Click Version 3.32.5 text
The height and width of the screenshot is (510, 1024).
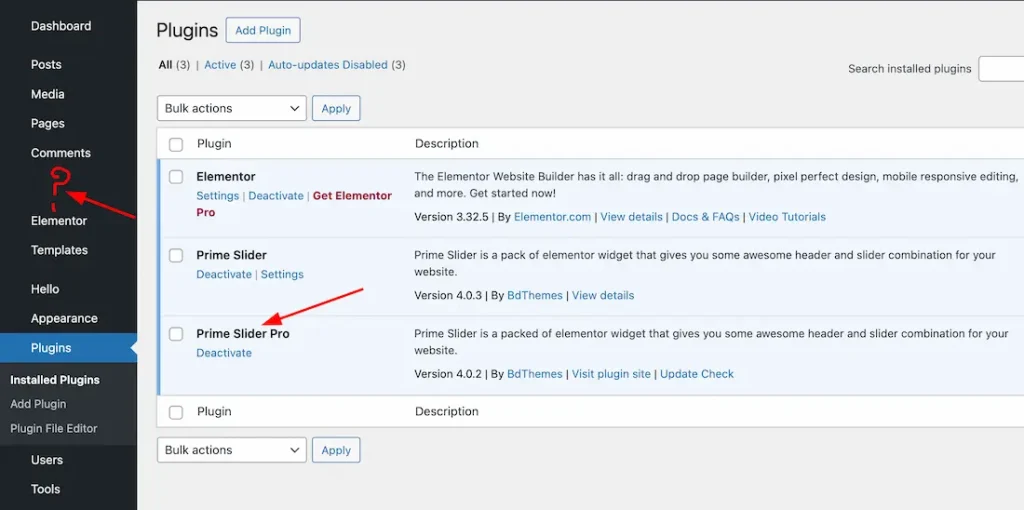click(451, 217)
